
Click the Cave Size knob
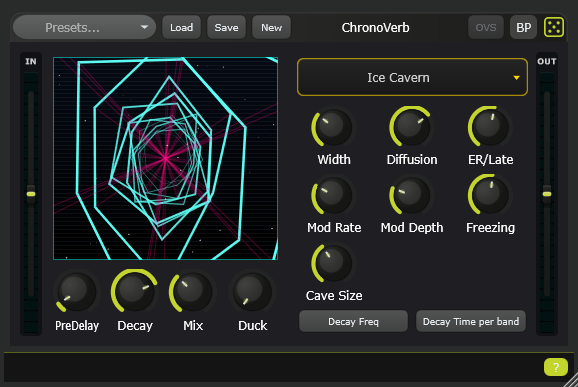(333, 263)
